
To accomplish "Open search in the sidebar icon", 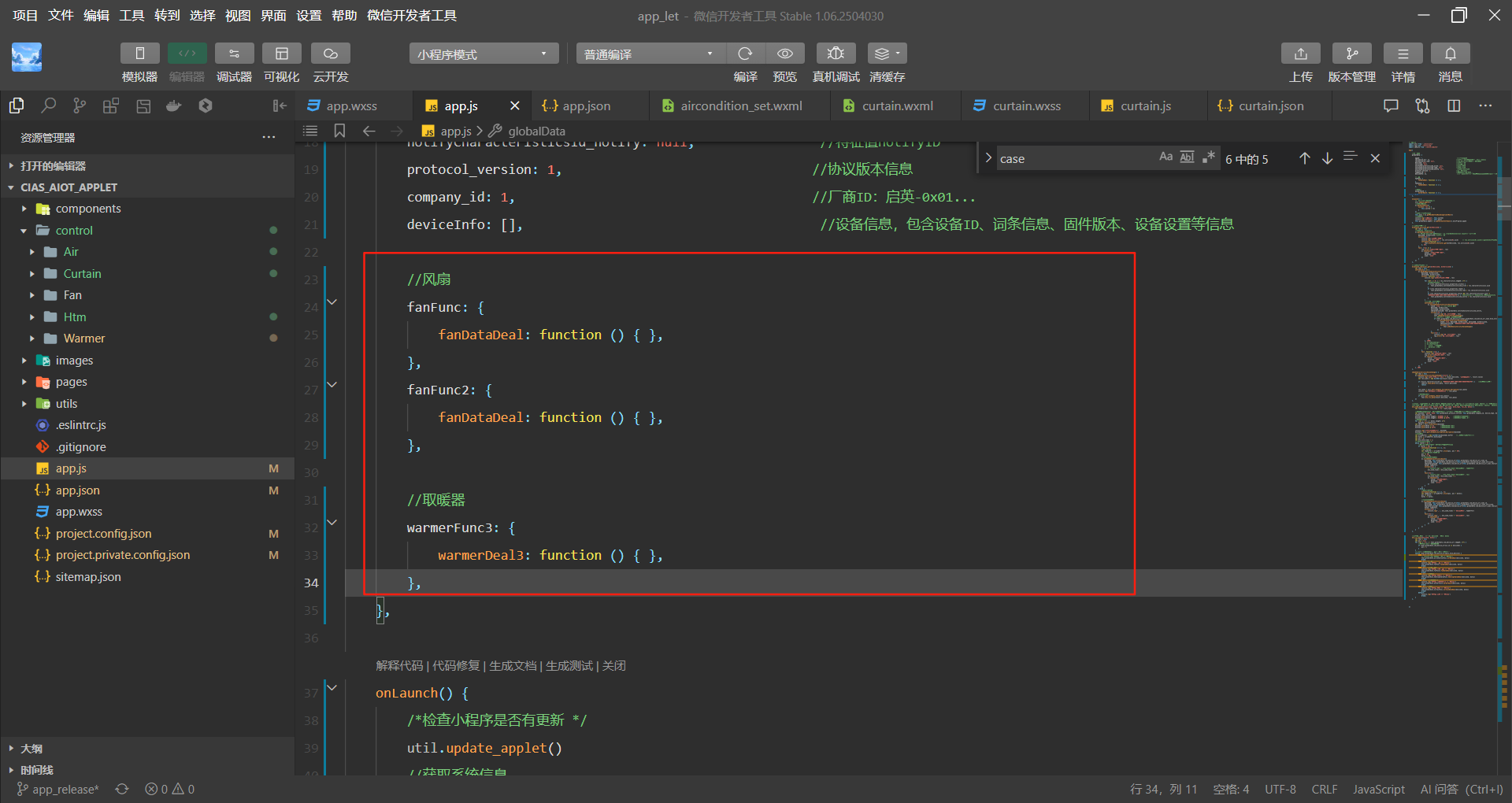I will pos(48,105).
